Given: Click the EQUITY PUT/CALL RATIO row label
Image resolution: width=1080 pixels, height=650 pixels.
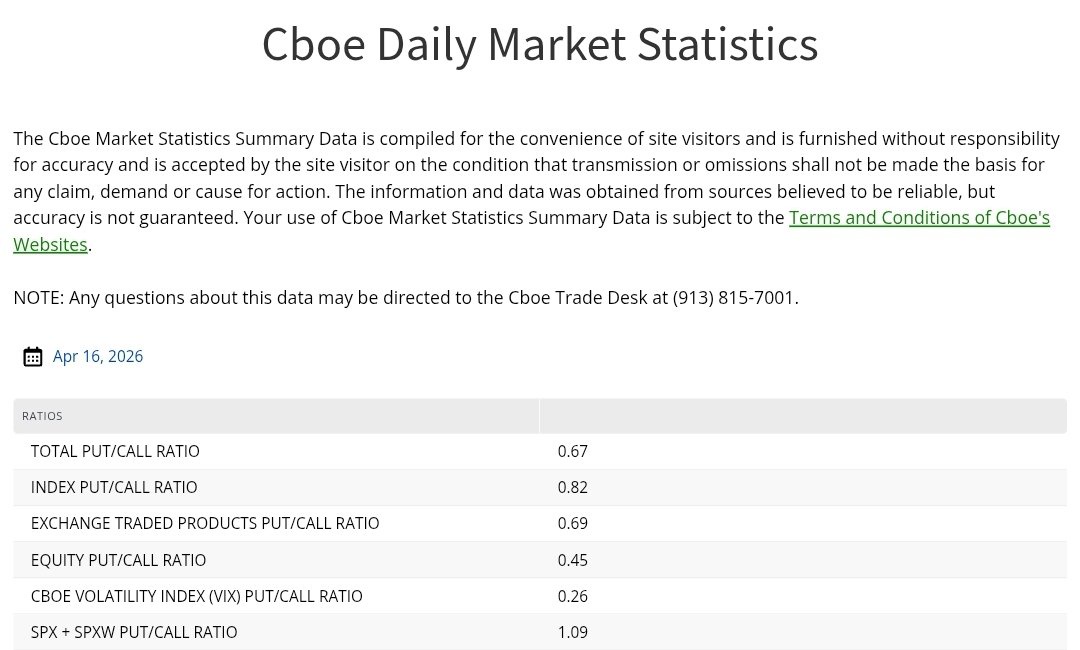Looking at the screenshot, I should coord(118,560).
